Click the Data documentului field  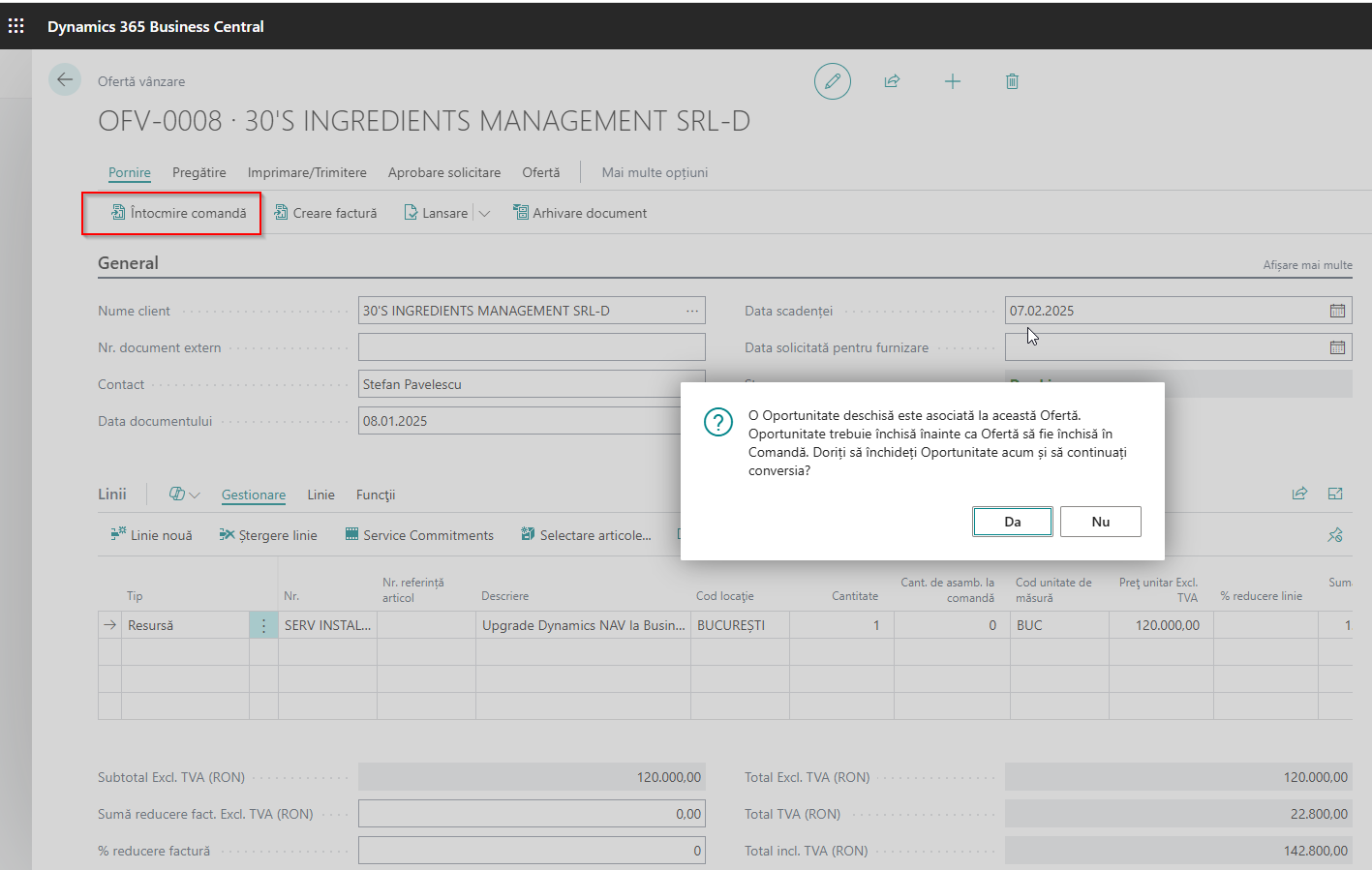pos(532,421)
